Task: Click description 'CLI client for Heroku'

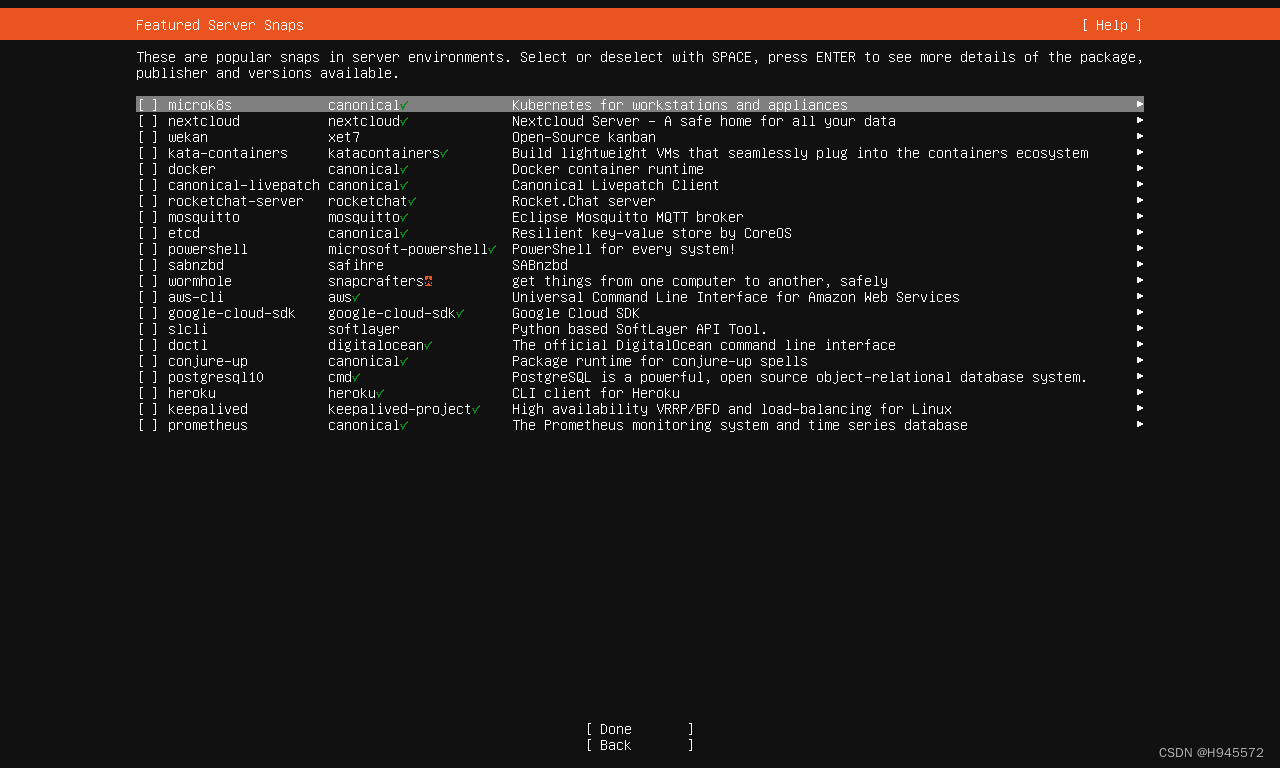Action: [596, 393]
